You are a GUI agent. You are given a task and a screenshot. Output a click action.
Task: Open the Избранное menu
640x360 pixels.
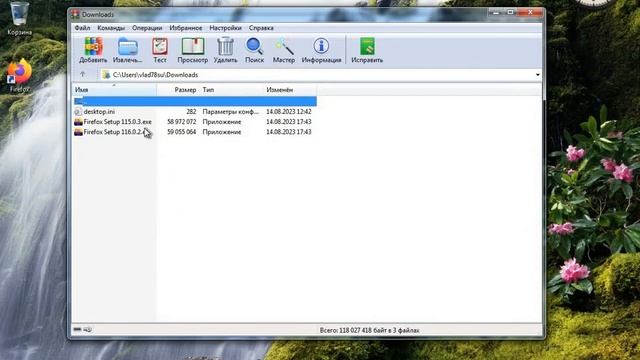point(186,28)
